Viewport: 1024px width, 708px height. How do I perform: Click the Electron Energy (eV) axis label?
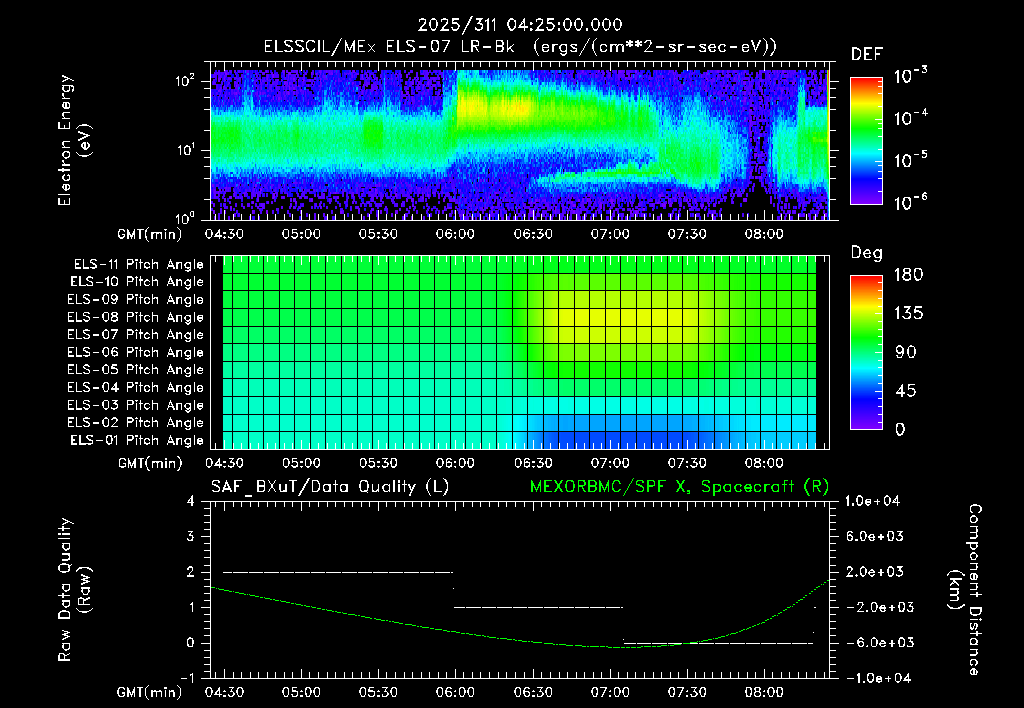tap(74, 140)
